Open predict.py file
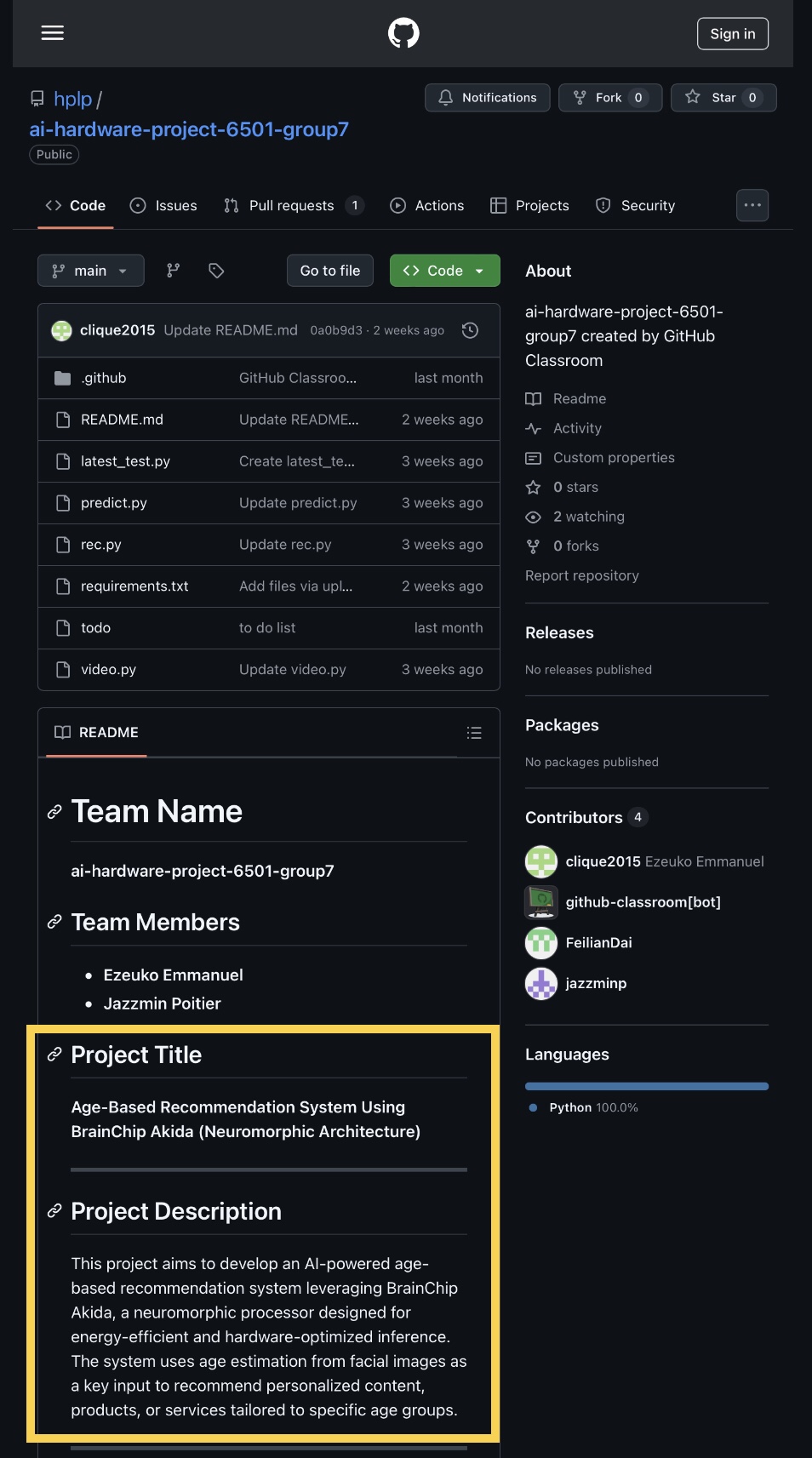The image size is (812, 1458). coord(114,503)
